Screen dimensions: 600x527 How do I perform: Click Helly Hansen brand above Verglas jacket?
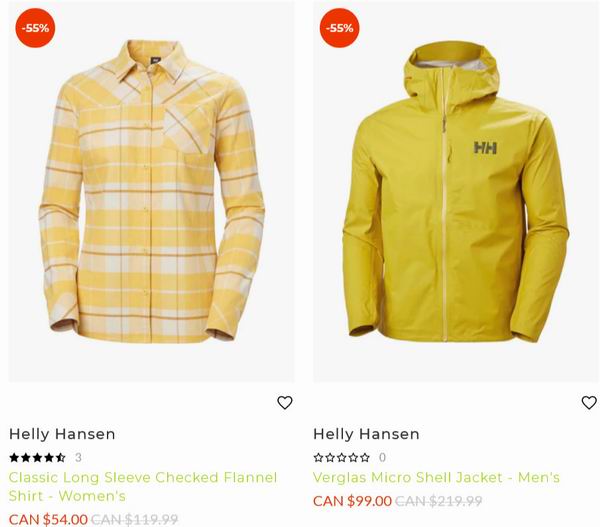point(366,434)
